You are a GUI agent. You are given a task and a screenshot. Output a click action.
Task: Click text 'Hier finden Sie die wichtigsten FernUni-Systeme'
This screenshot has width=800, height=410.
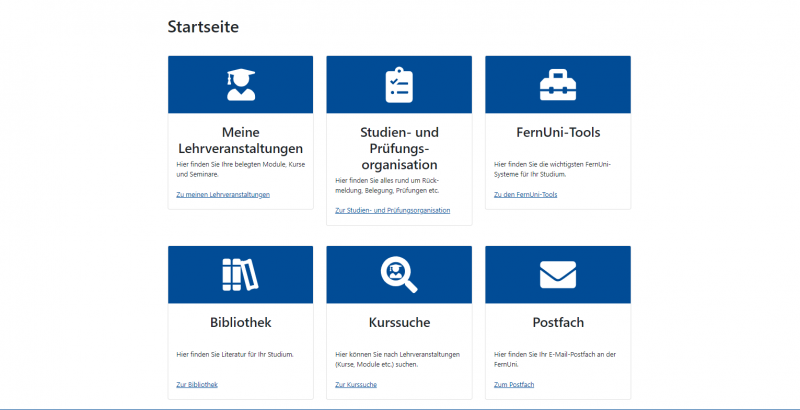coord(553,169)
